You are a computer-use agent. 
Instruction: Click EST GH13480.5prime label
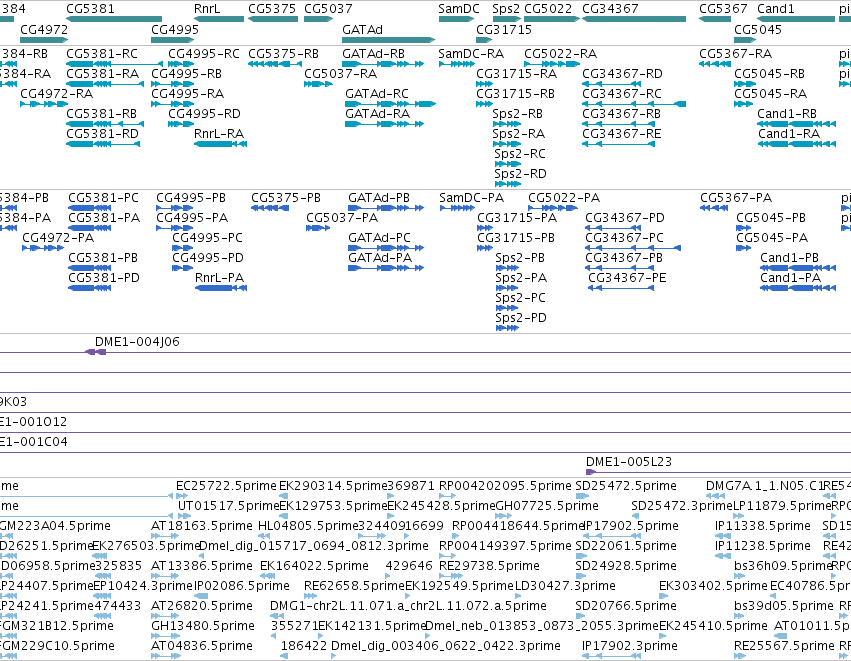tap(202, 626)
